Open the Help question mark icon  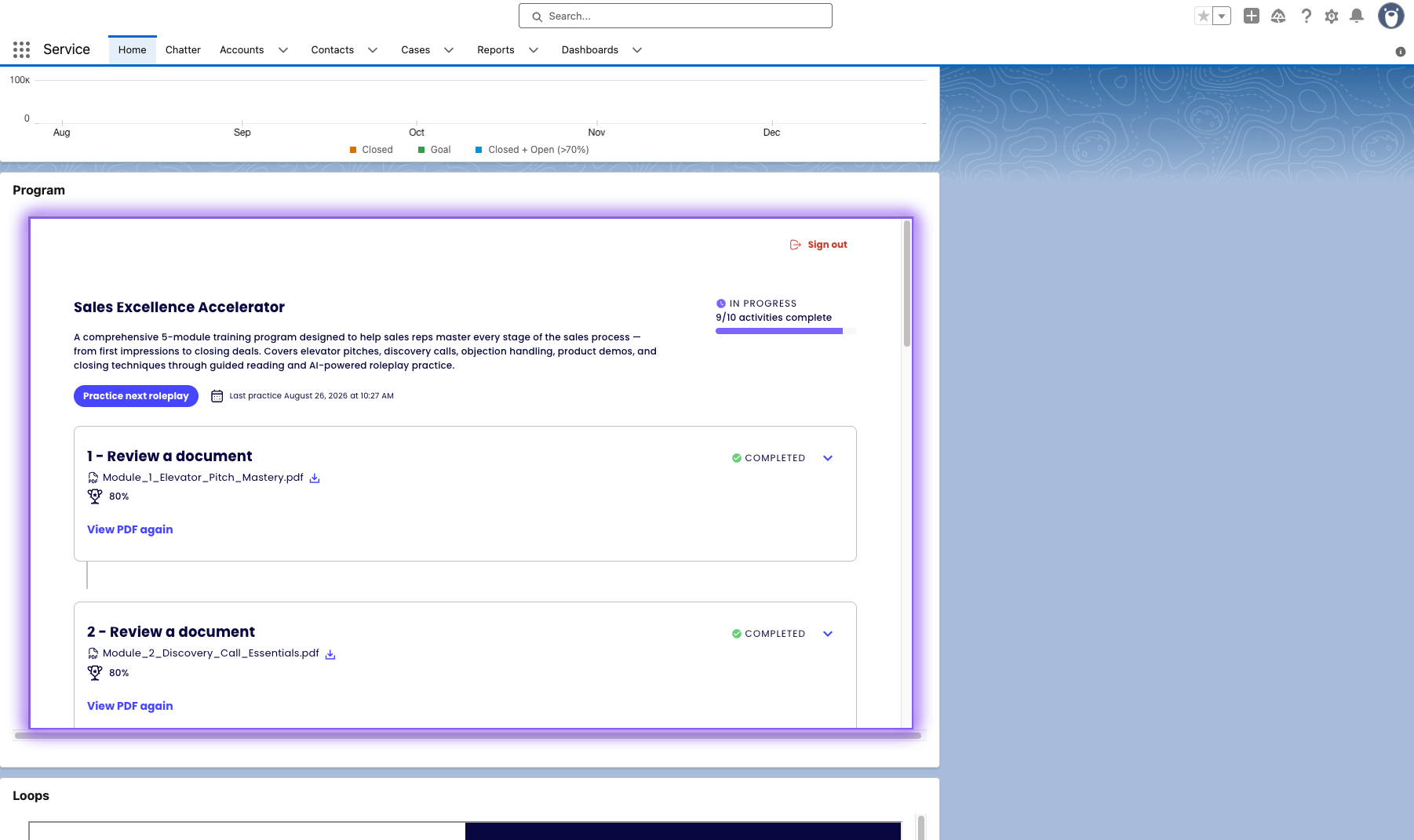click(x=1306, y=16)
